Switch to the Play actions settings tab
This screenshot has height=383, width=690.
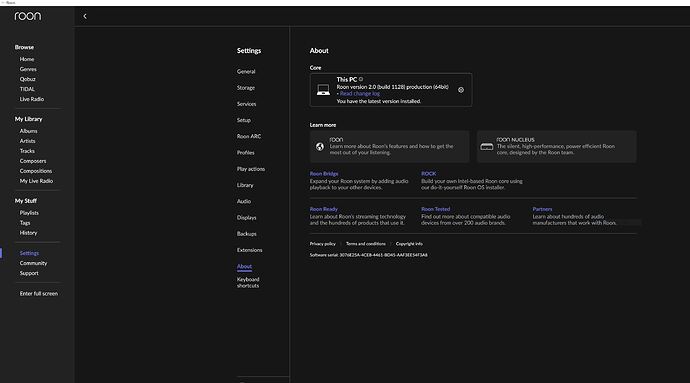coord(251,169)
